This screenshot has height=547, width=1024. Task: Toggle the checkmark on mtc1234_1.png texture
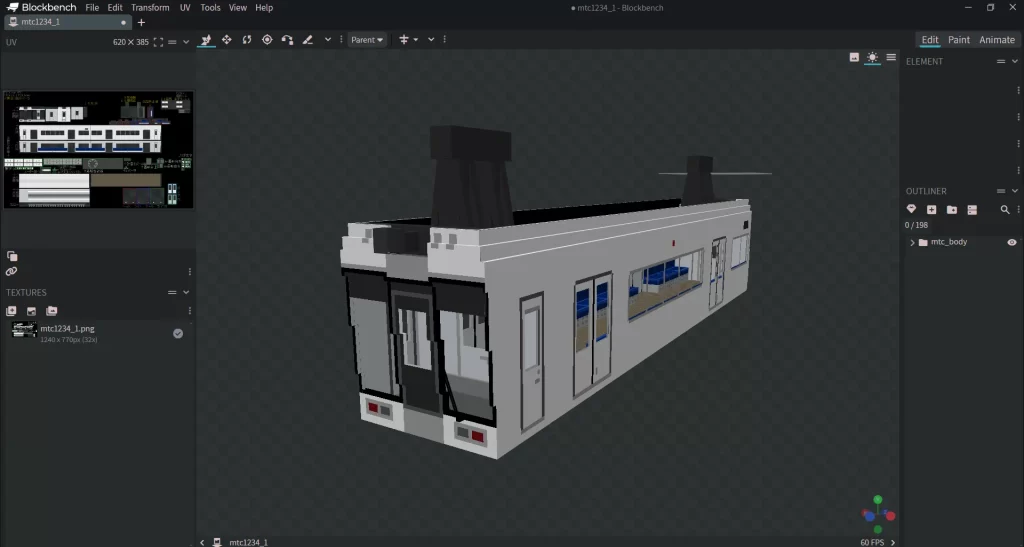[178, 333]
